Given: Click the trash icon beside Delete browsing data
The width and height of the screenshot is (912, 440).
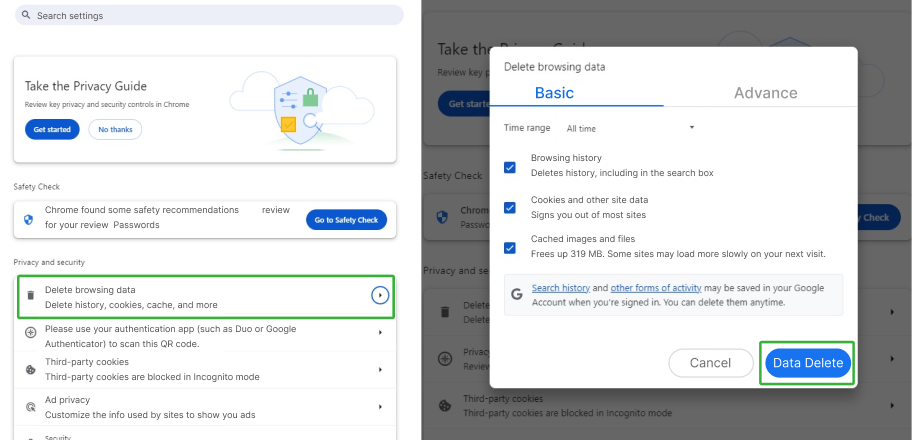Looking at the screenshot, I should 31,296.
